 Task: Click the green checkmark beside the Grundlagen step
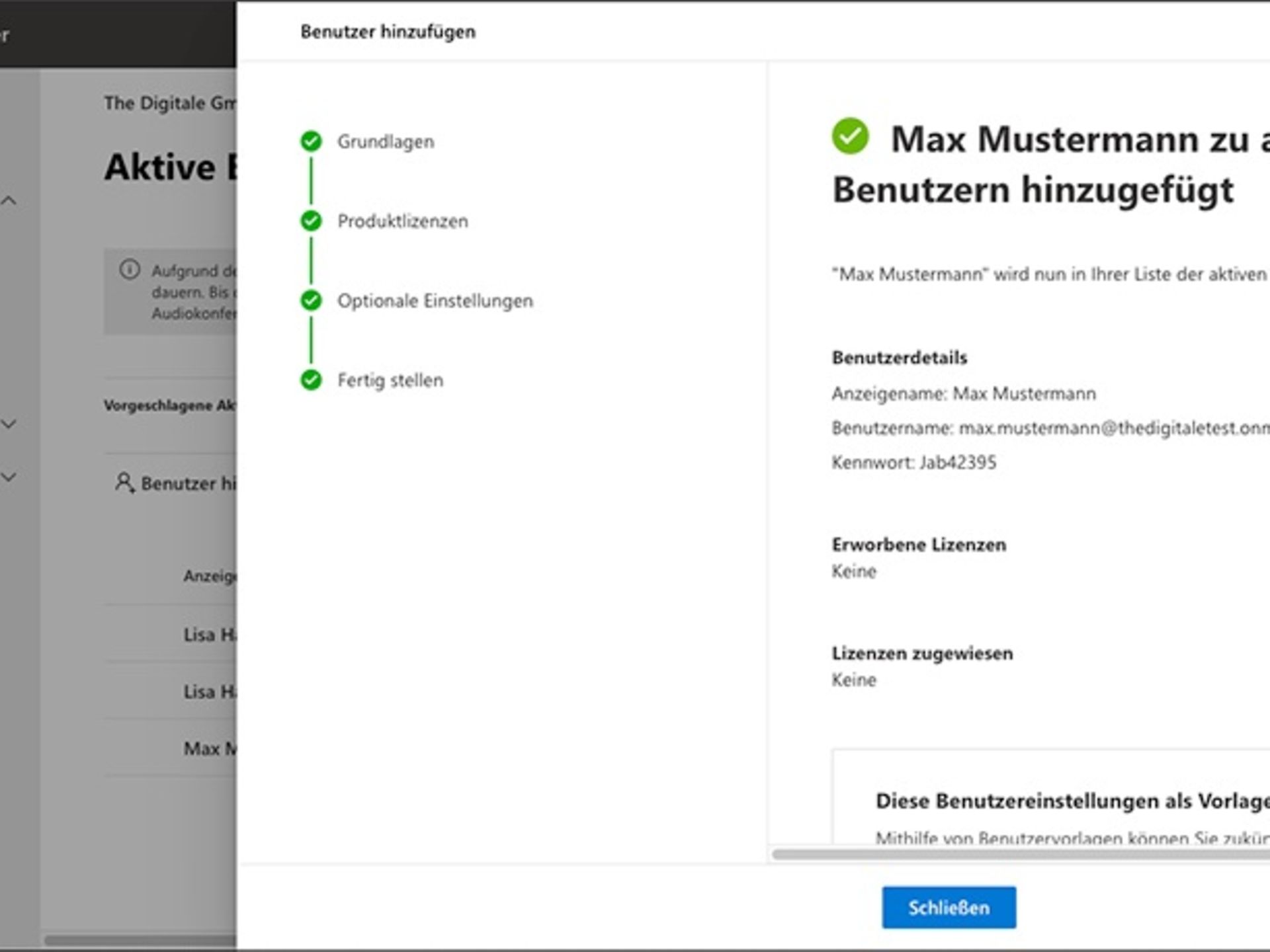coord(311,141)
